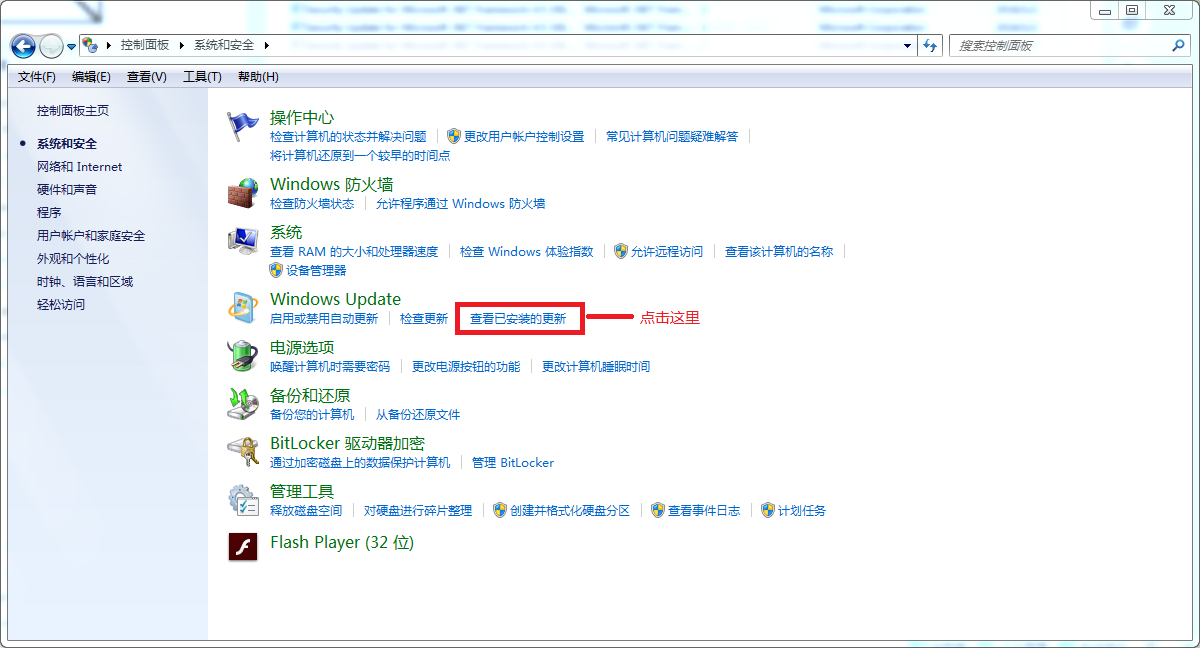
Task: Select 硬件和声音 in sidebar
Action: click(67, 190)
